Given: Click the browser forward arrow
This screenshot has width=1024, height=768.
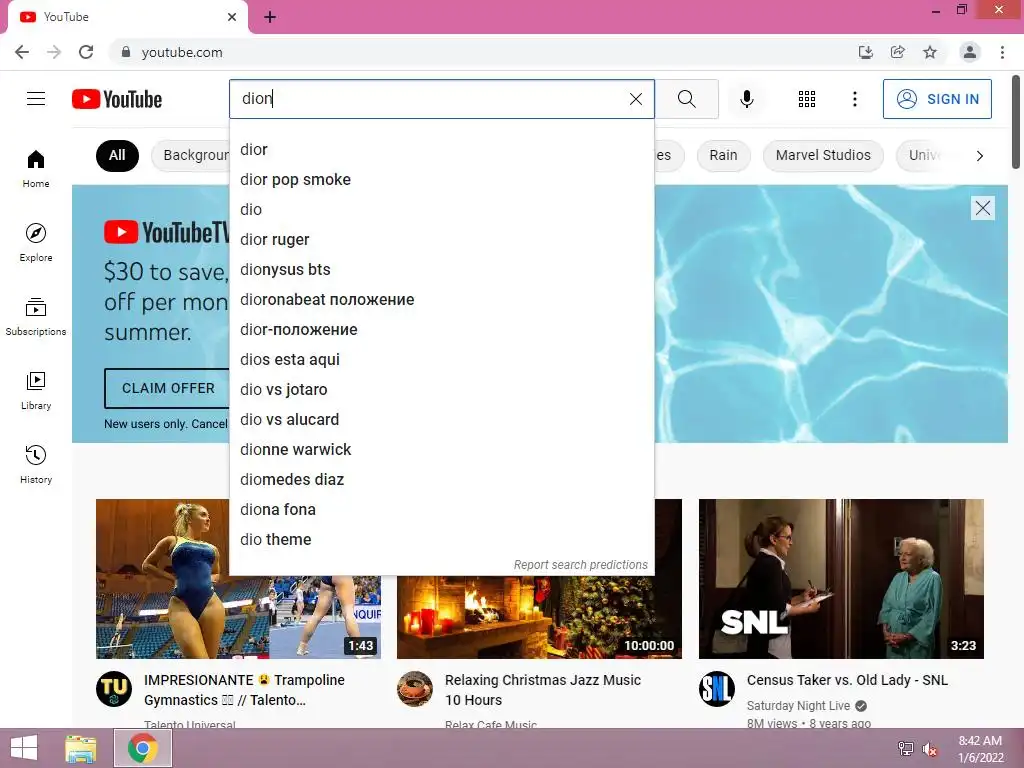Looking at the screenshot, I should tap(54, 52).
